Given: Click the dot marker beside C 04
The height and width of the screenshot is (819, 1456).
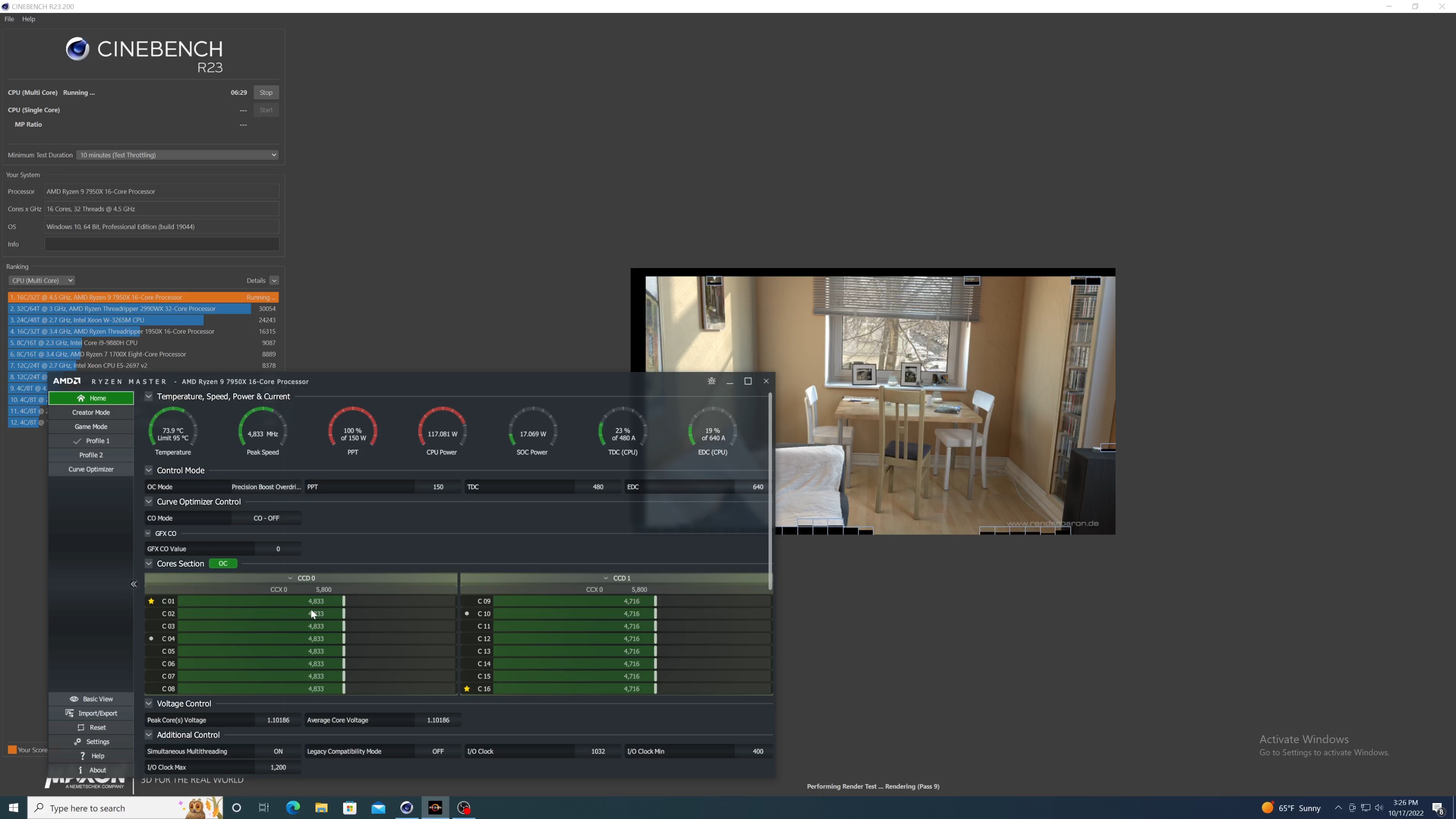Looking at the screenshot, I should pyautogui.click(x=151, y=639).
